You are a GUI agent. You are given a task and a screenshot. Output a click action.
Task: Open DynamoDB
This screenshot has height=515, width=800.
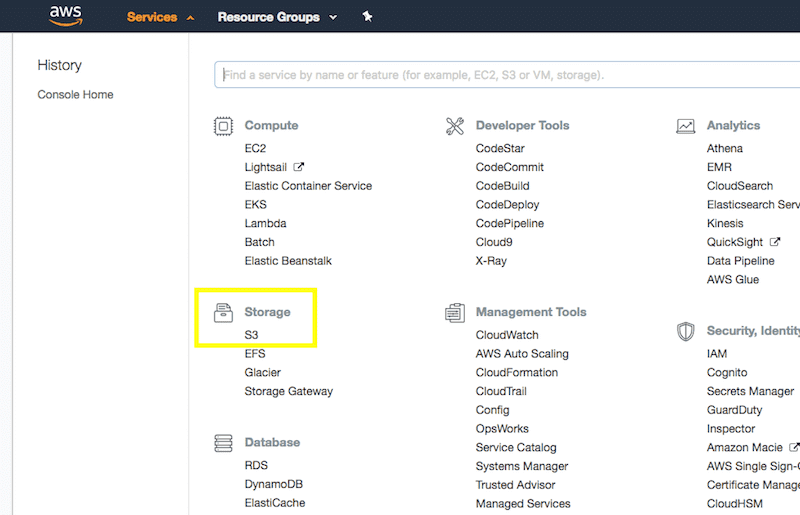273,484
